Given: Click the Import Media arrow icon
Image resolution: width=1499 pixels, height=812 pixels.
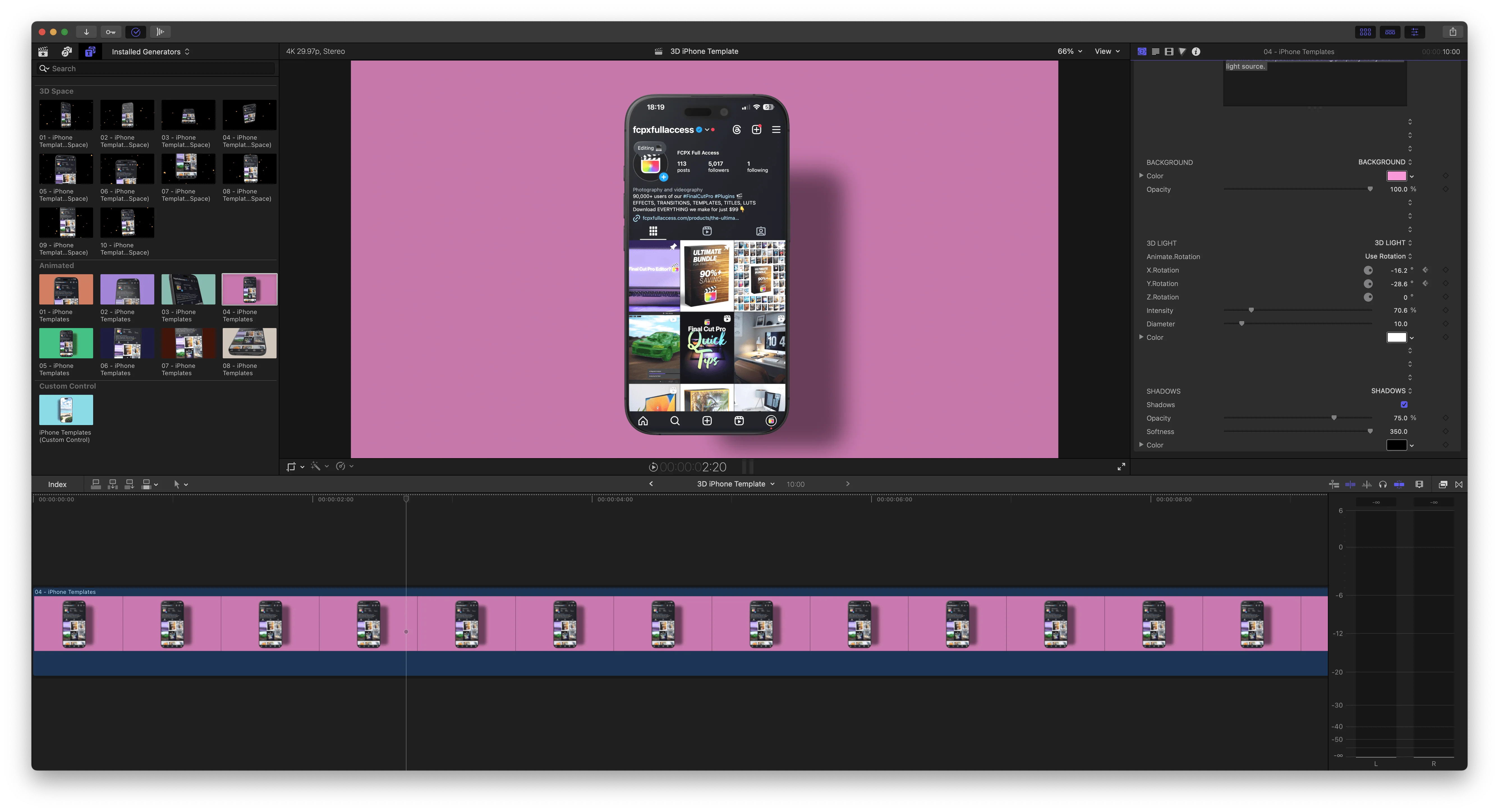Looking at the screenshot, I should pyautogui.click(x=86, y=32).
